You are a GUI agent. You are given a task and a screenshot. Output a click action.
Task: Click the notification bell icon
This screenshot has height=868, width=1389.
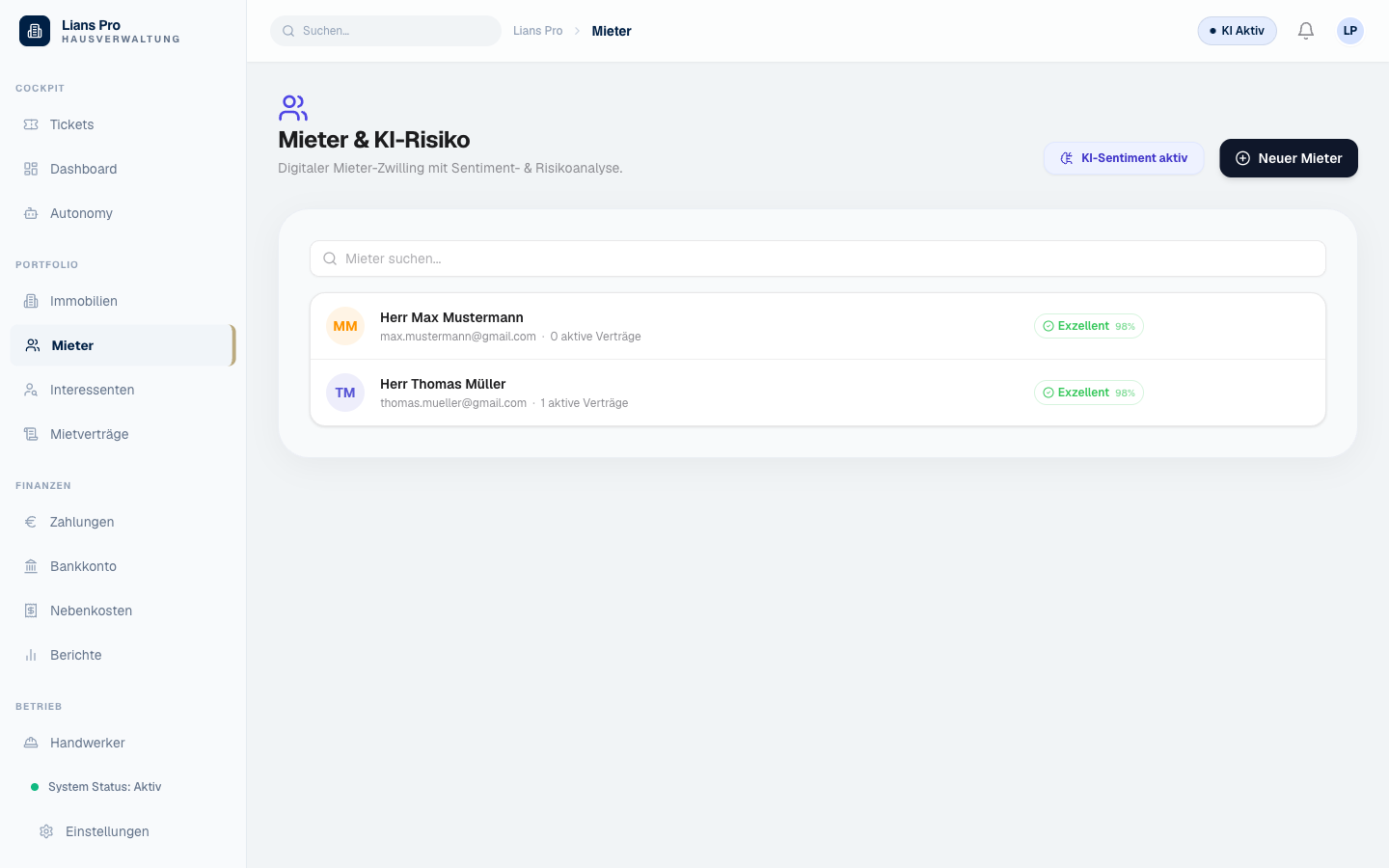[1305, 31]
